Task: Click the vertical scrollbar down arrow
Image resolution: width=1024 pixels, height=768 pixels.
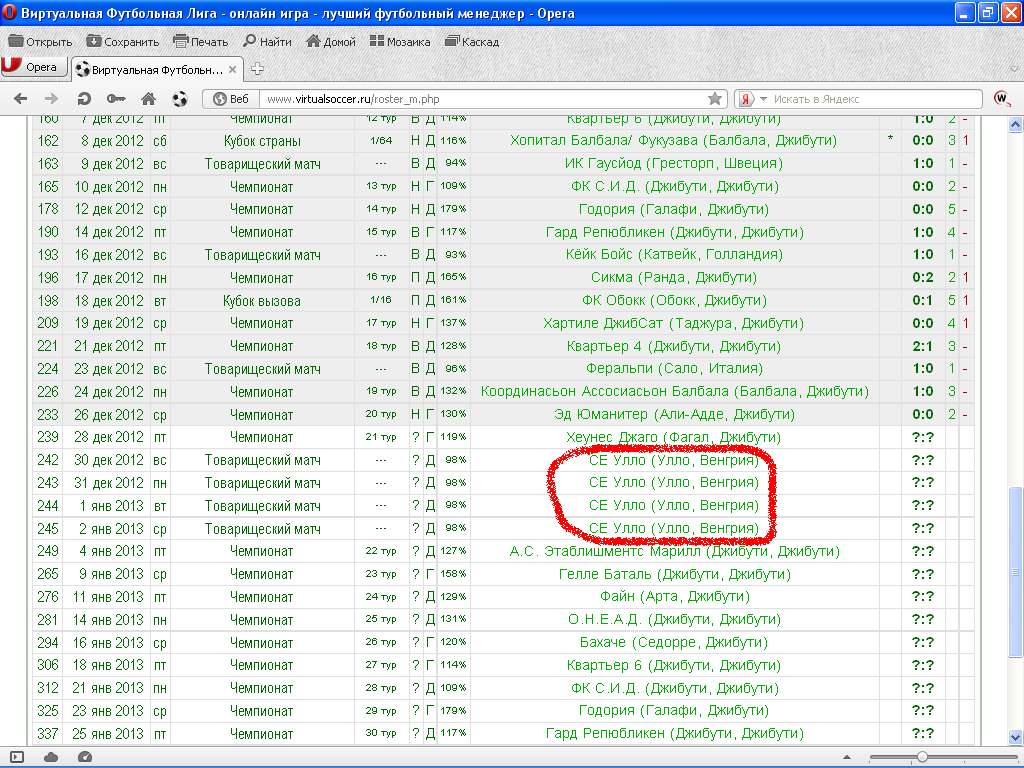Action: point(1016,738)
